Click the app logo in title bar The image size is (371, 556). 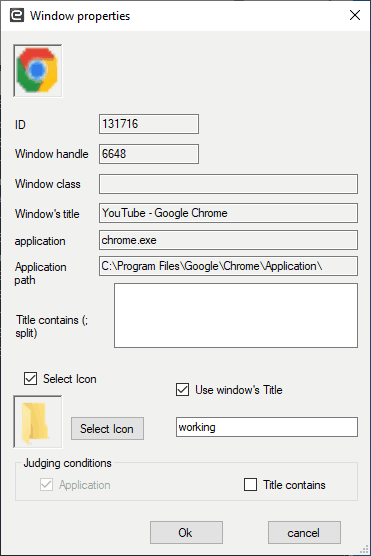[17, 16]
